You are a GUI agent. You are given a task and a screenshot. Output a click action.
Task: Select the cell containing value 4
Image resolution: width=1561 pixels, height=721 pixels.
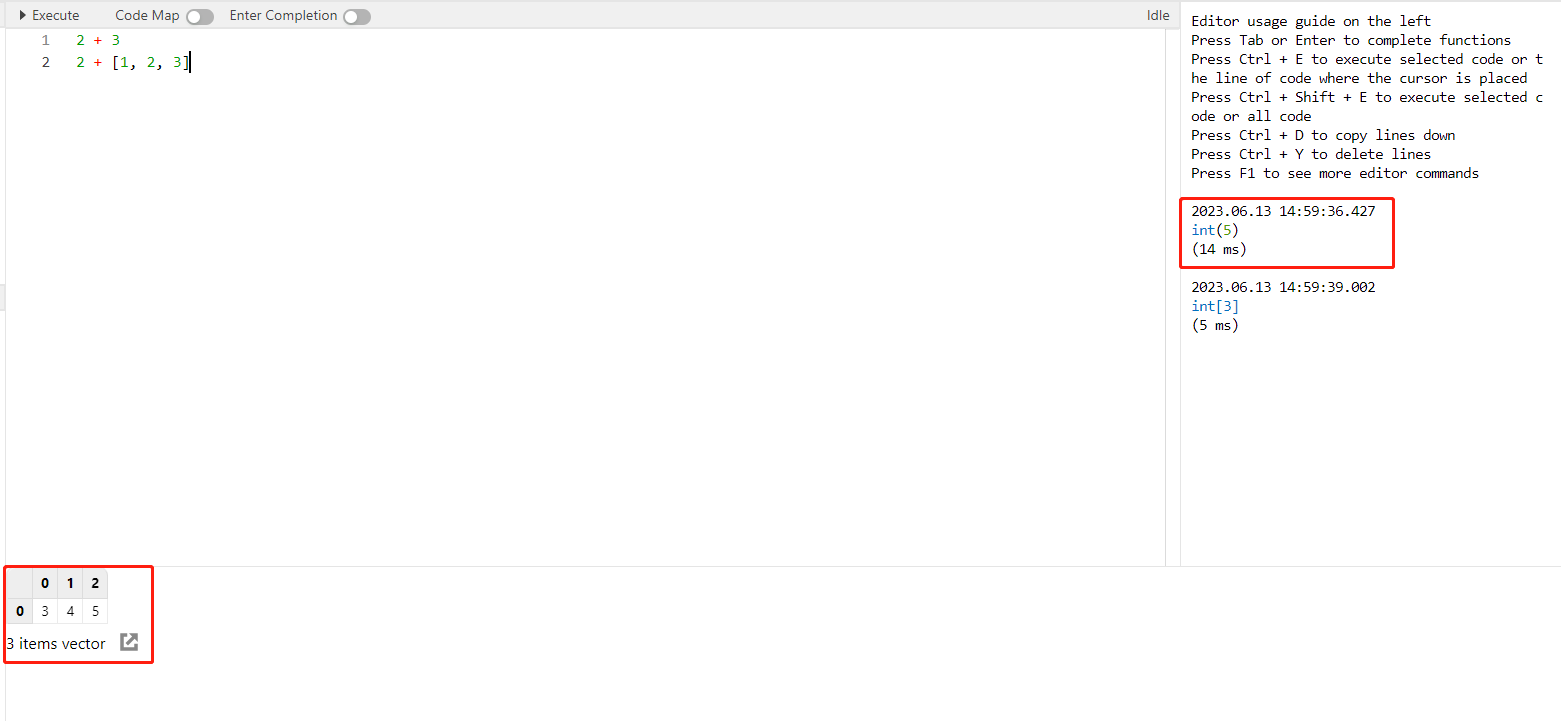pyautogui.click(x=70, y=611)
